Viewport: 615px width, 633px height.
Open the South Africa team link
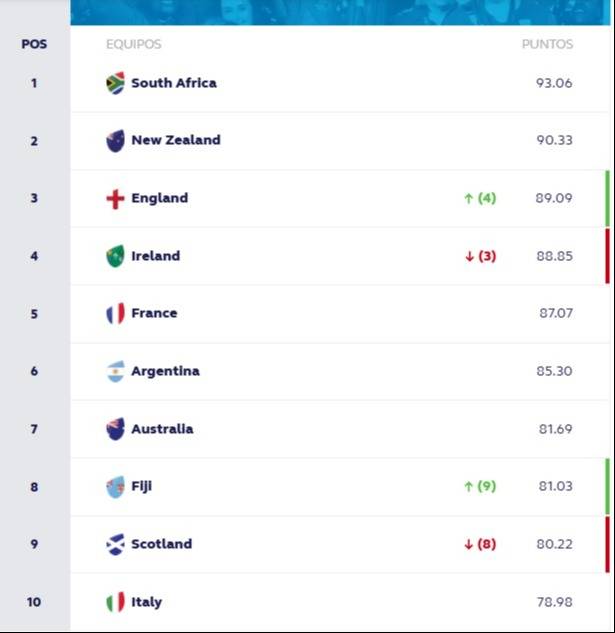[173, 83]
